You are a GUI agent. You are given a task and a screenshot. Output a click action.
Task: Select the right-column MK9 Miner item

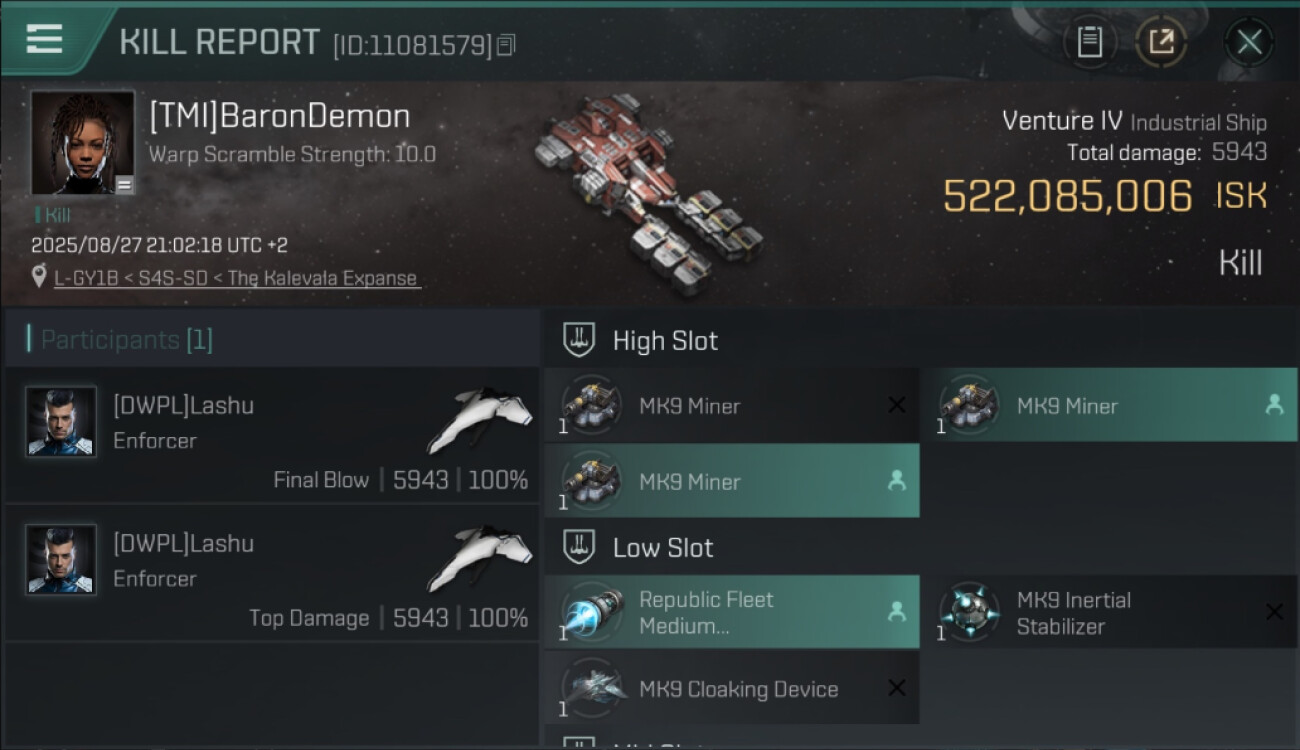[1109, 405]
